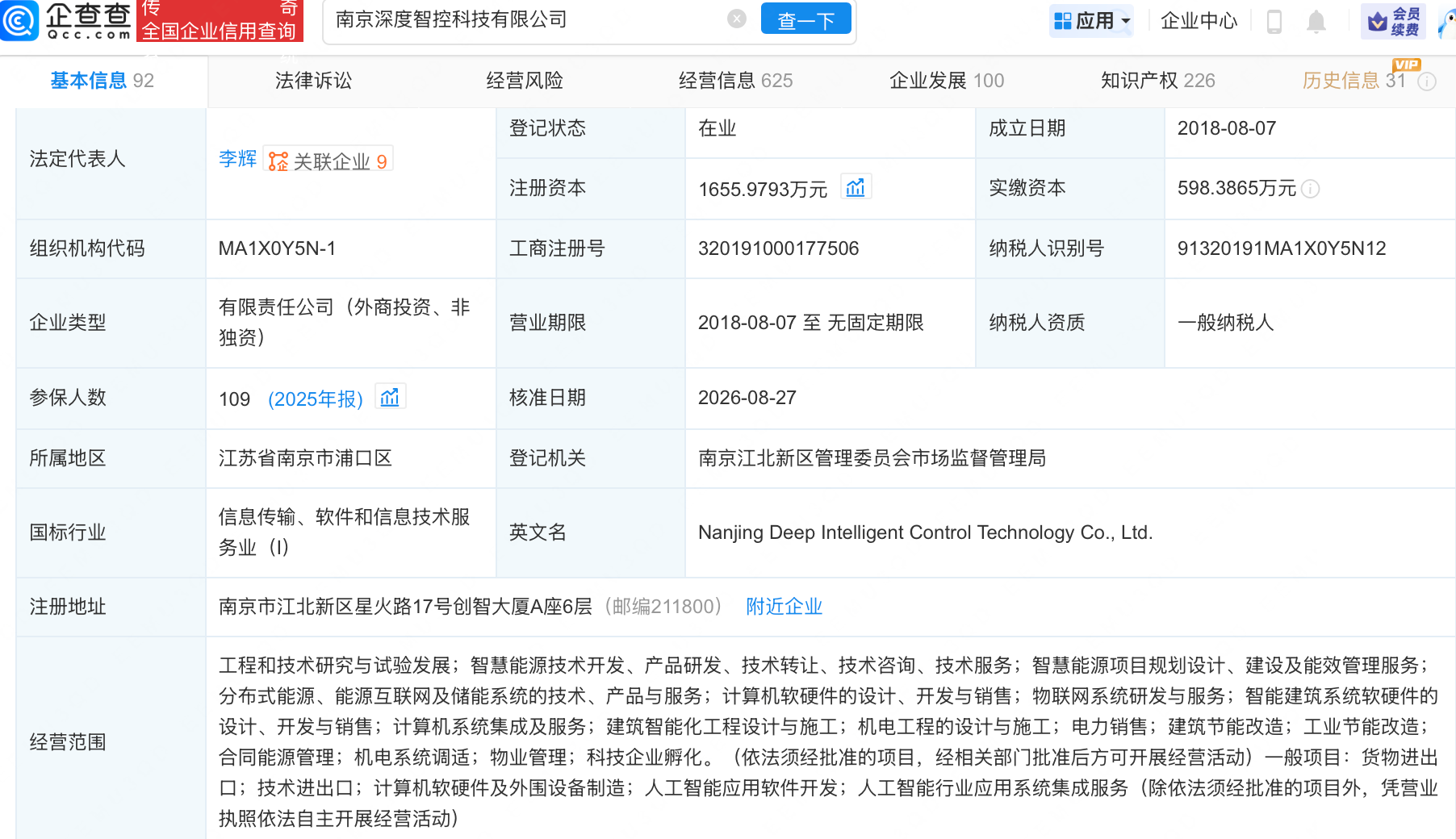Screen dimensions: 1456x839
Task: Click the 查一下 search button
Action: click(x=805, y=19)
